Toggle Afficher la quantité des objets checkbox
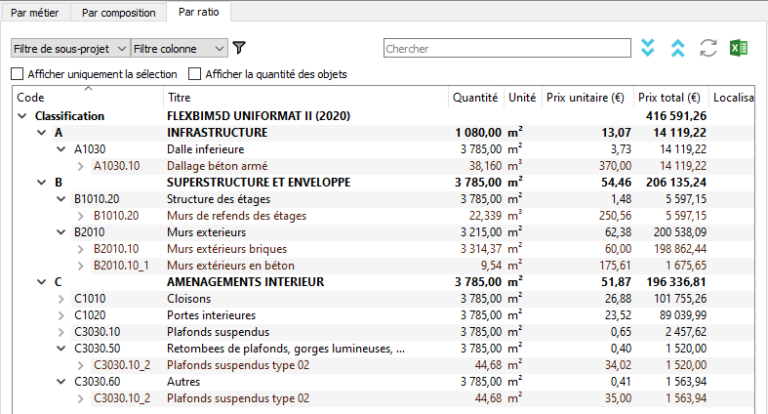The height and width of the screenshot is (414, 768). click(x=193, y=74)
